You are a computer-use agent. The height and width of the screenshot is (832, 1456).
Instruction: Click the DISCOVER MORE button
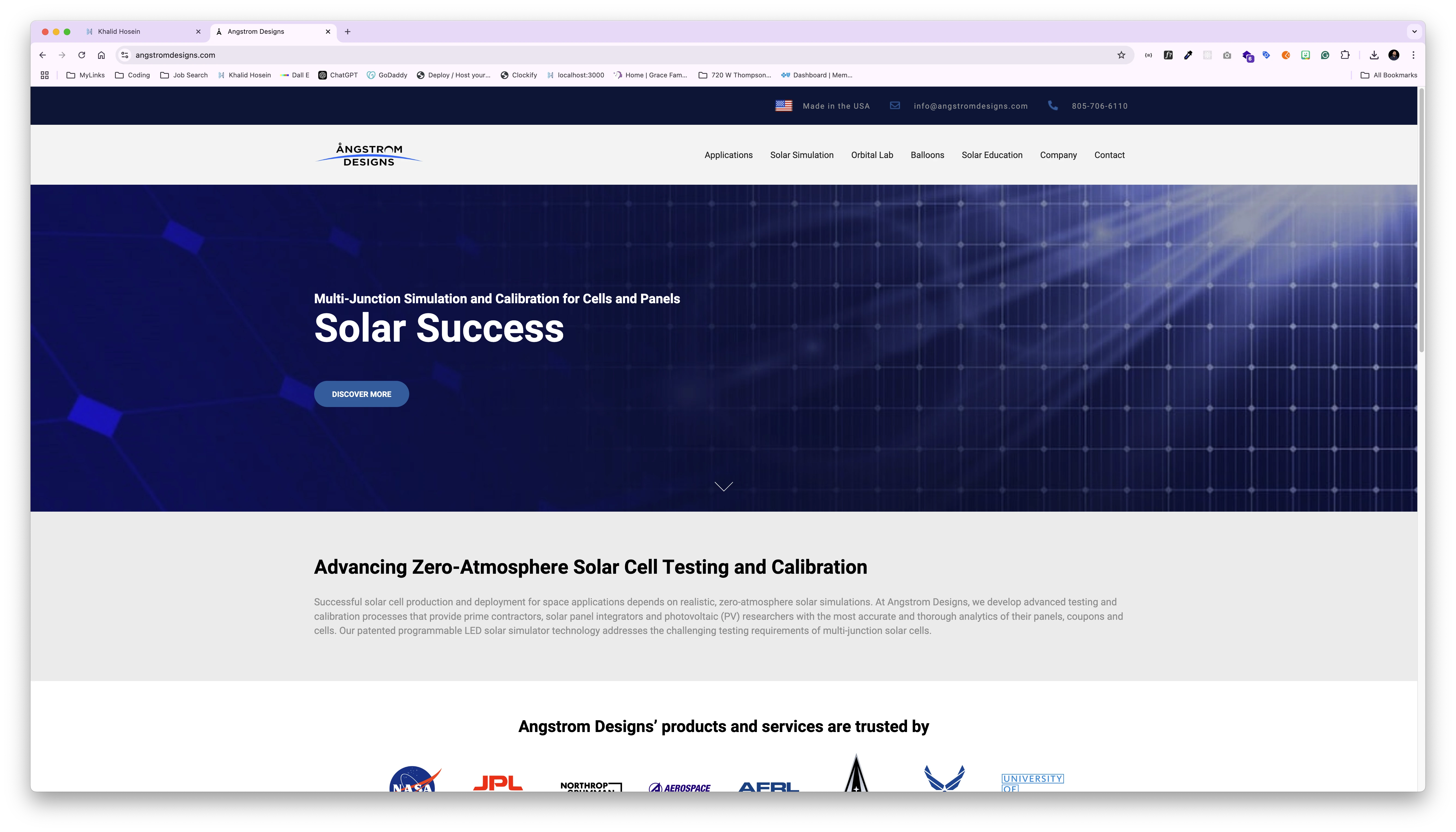pyautogui.click(x=361, y=394)
